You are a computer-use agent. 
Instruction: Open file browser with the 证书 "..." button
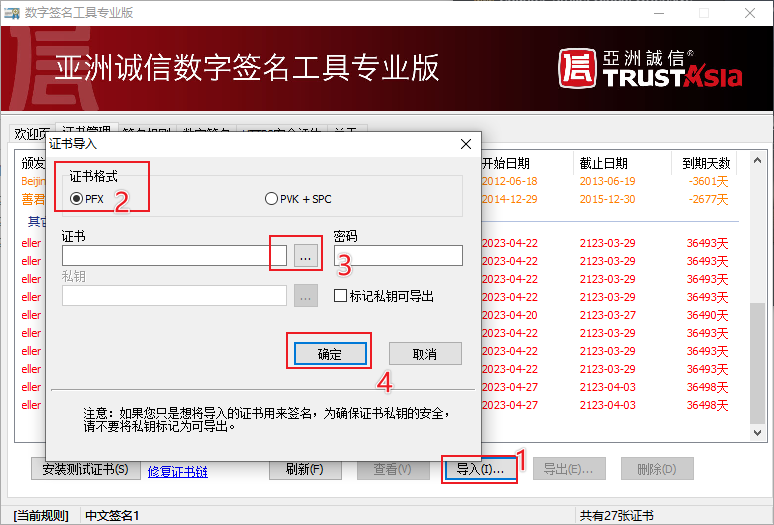coord(306,256)
